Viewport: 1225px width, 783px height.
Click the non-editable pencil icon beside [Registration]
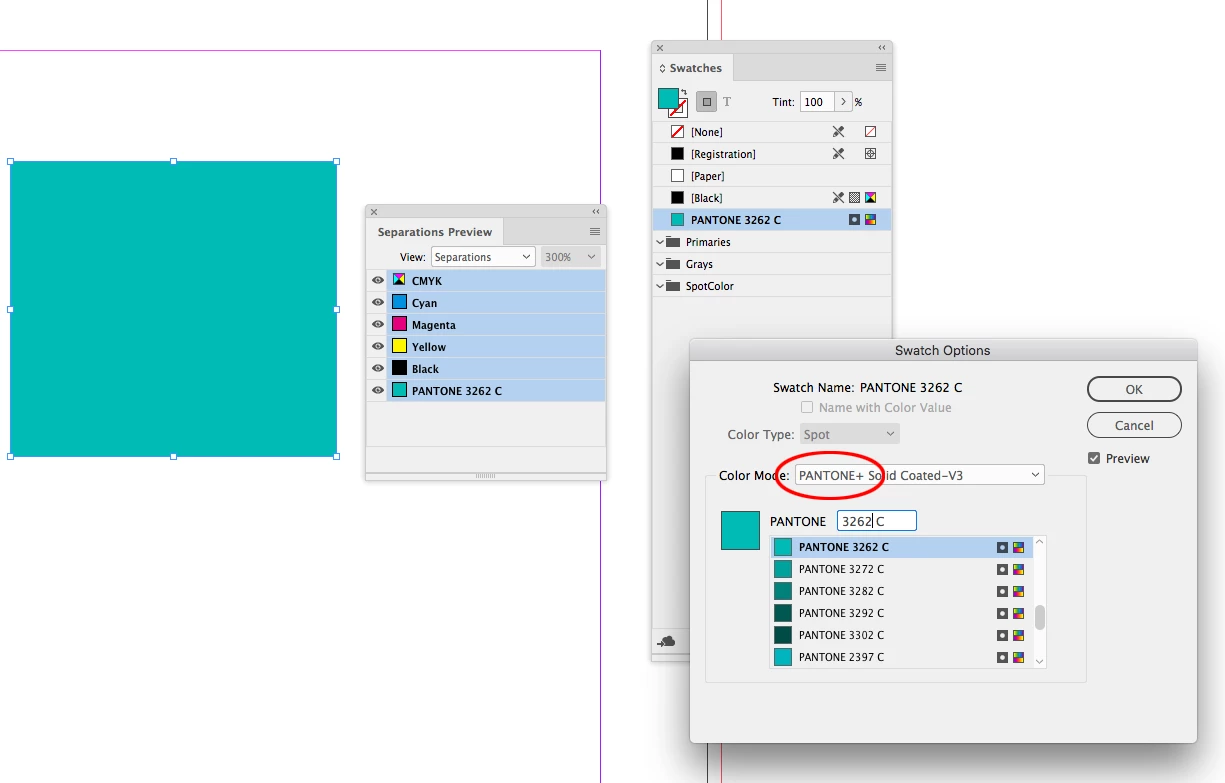(x=839, y=154)
